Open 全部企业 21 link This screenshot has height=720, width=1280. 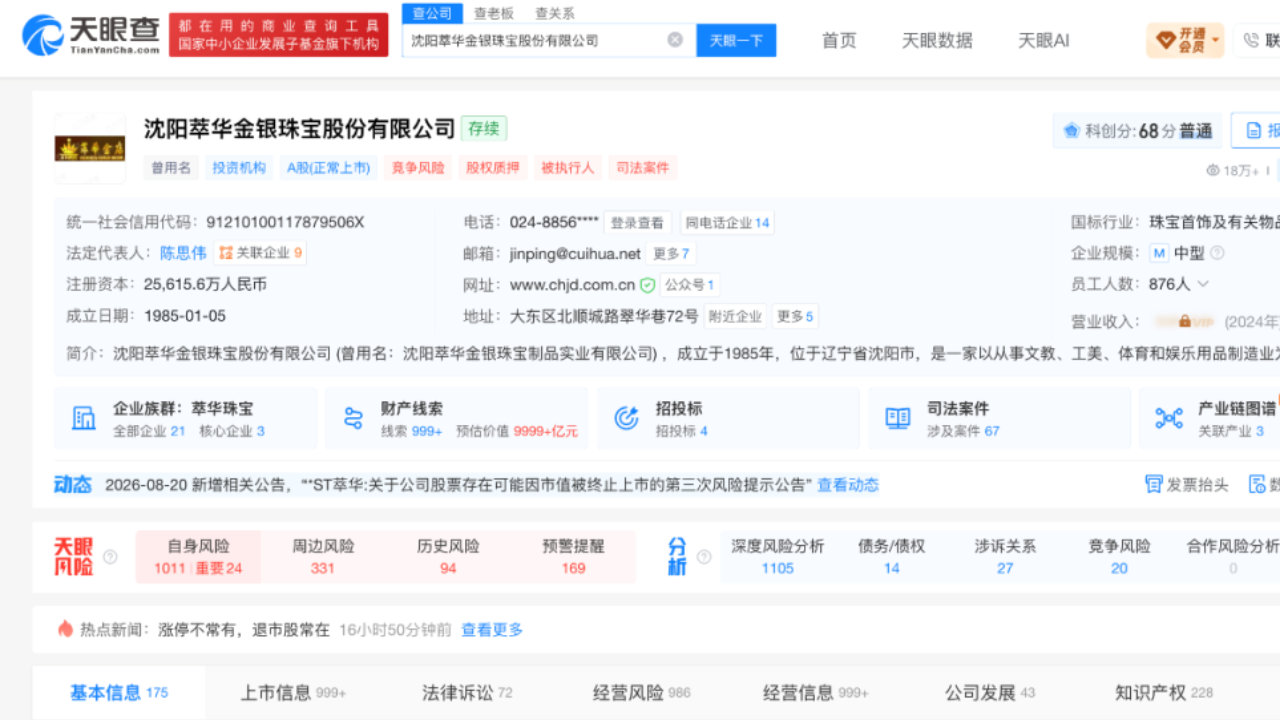149,431
